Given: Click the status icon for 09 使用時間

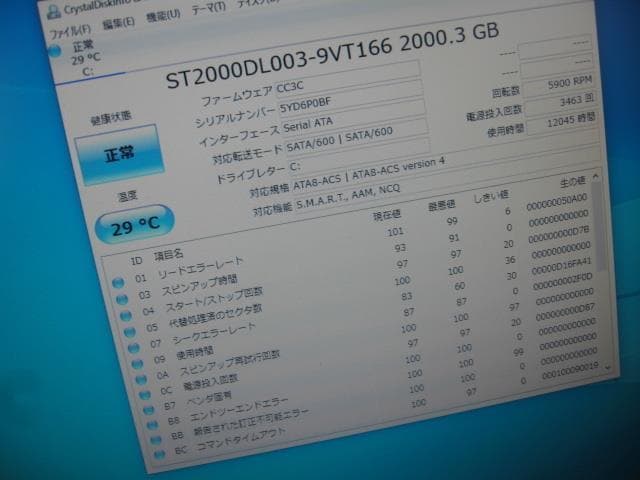Looking at the screenshot, I should pyautogui.click(x=137, y=363).
